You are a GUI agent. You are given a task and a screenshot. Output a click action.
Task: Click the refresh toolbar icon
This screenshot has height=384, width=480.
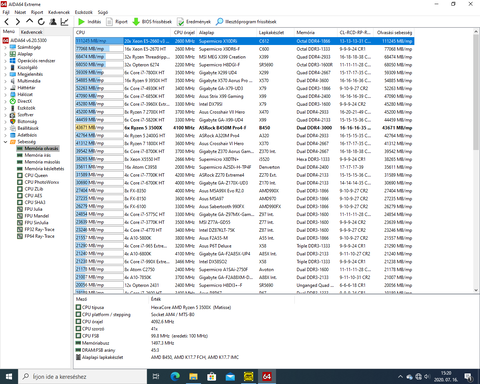(41, 22)
